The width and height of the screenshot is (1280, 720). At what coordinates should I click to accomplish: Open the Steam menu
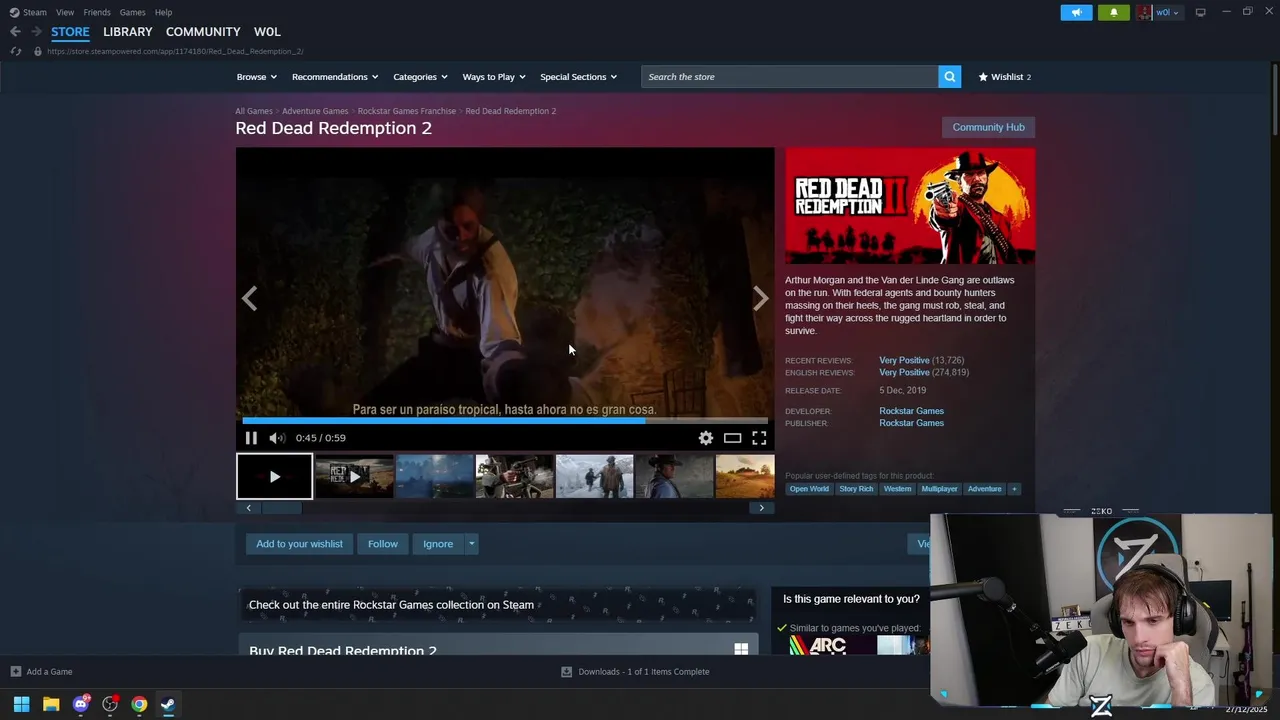click(x=35, y=12)
